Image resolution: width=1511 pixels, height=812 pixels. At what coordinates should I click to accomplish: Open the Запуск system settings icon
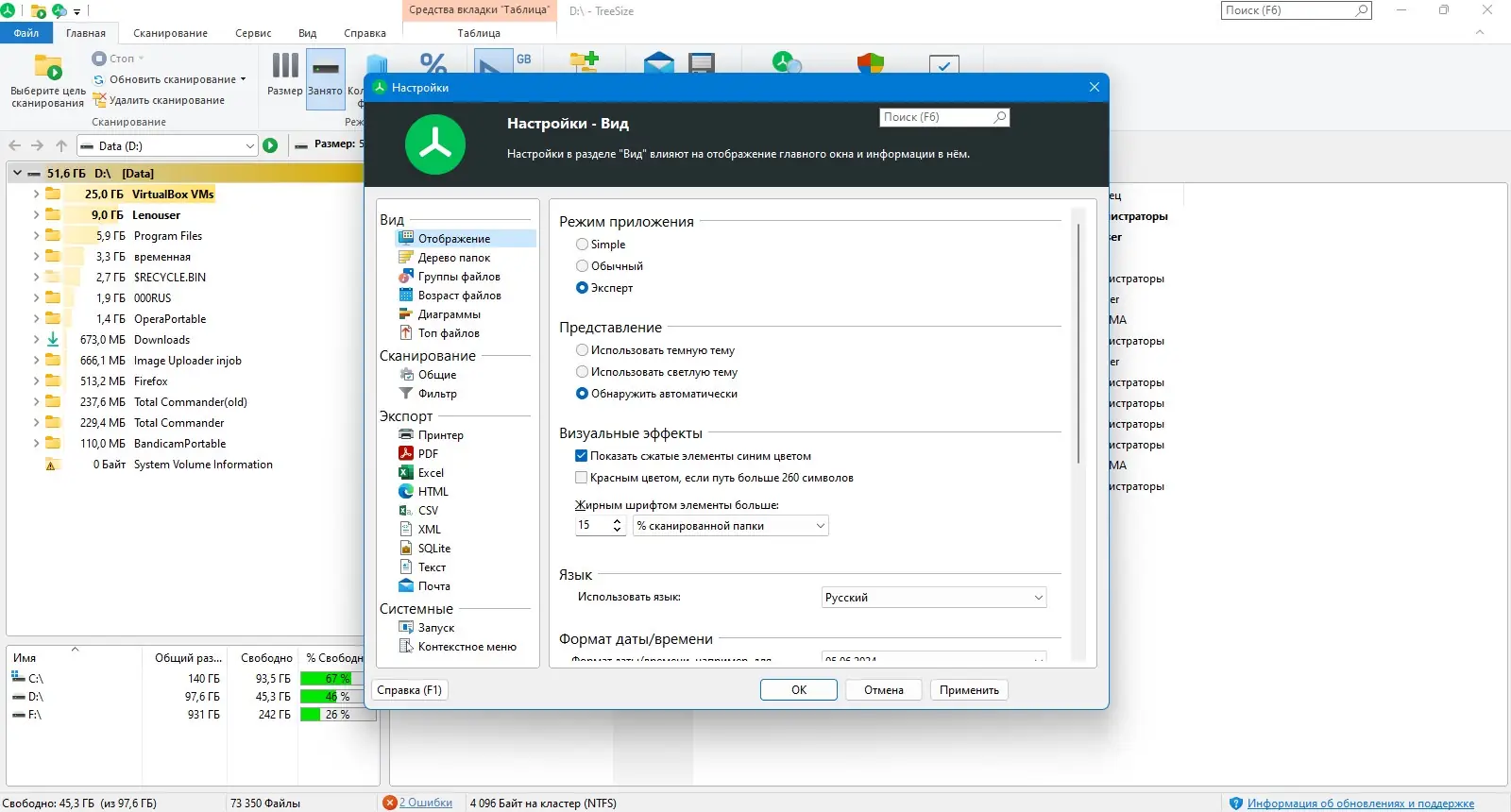(406, 627)
